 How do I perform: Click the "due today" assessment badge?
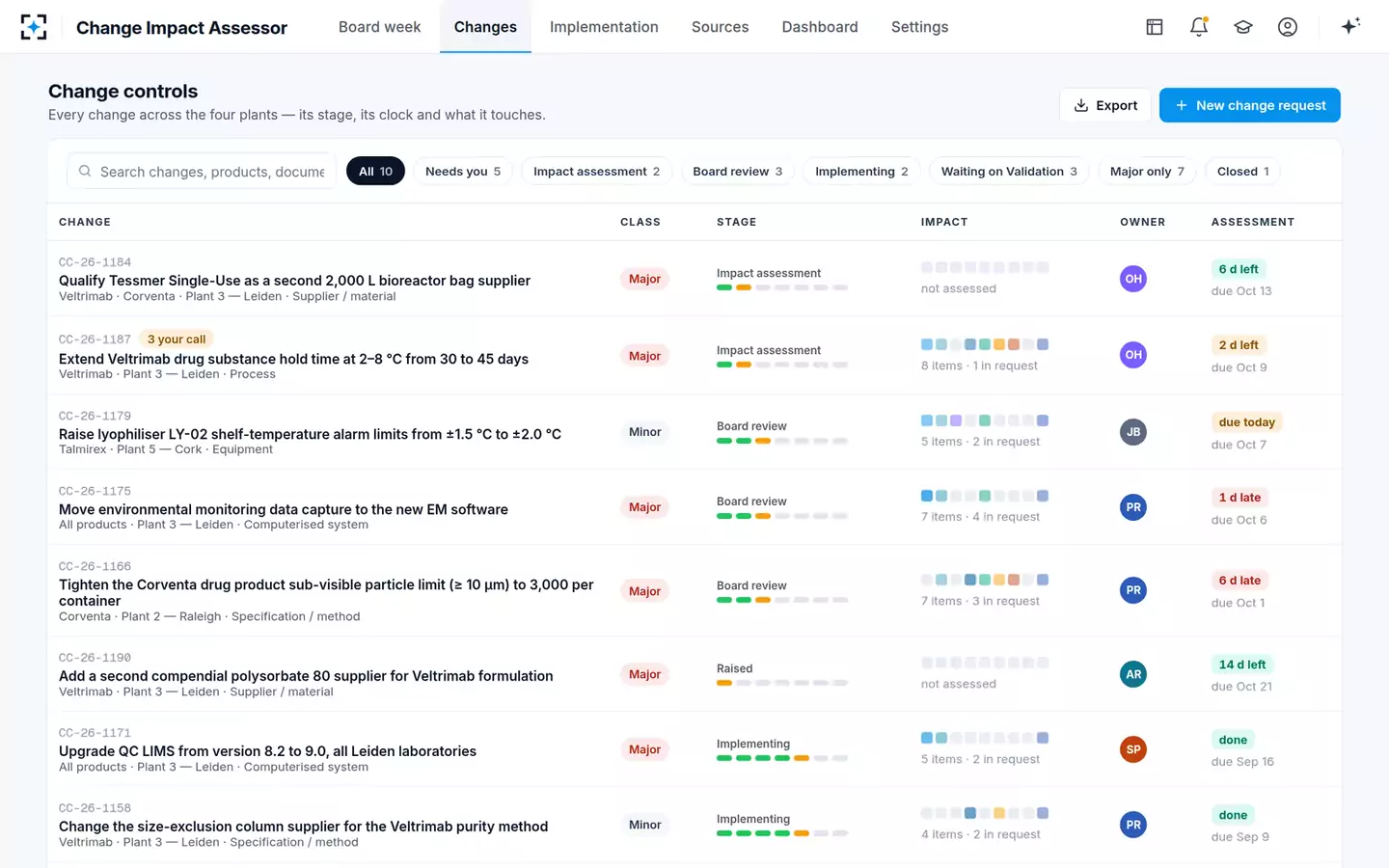(x=1246, y=422)
